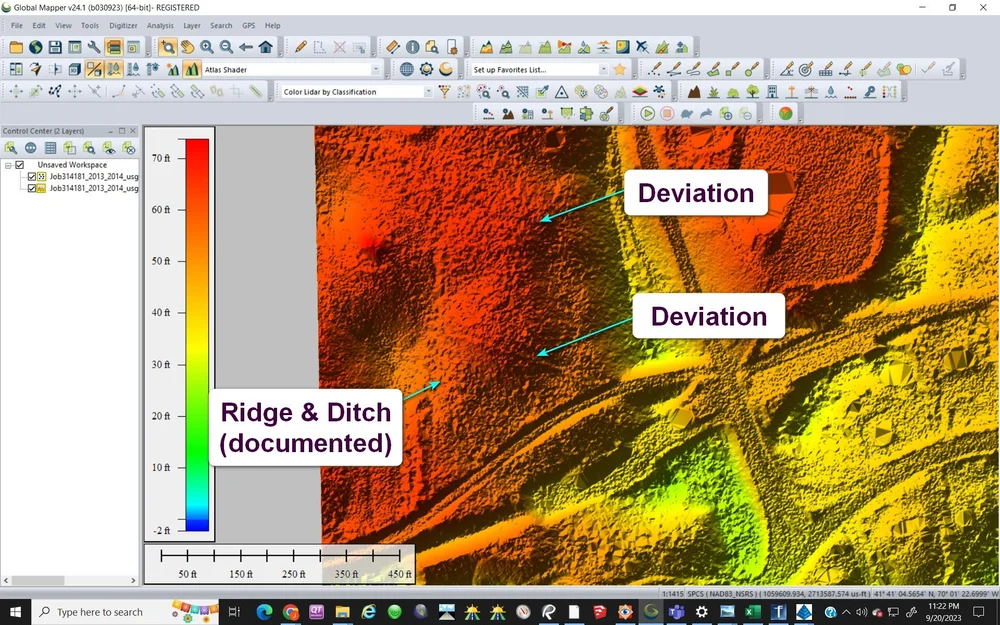1000x625 pixels.
Task: Uncheck the Unsaved Workspace checkbox
Action: pos(20,165)
